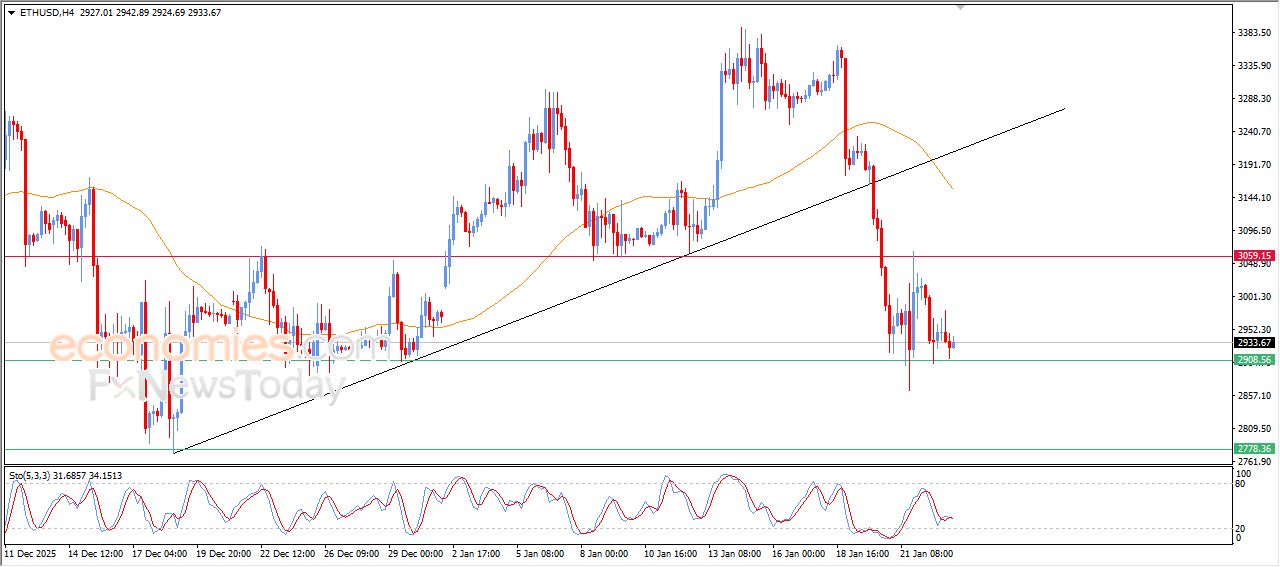The width and height of the screenshot is (1280, 567).
Task: Click the 20 level on stochastic scale
Action: coord(1241,528)
